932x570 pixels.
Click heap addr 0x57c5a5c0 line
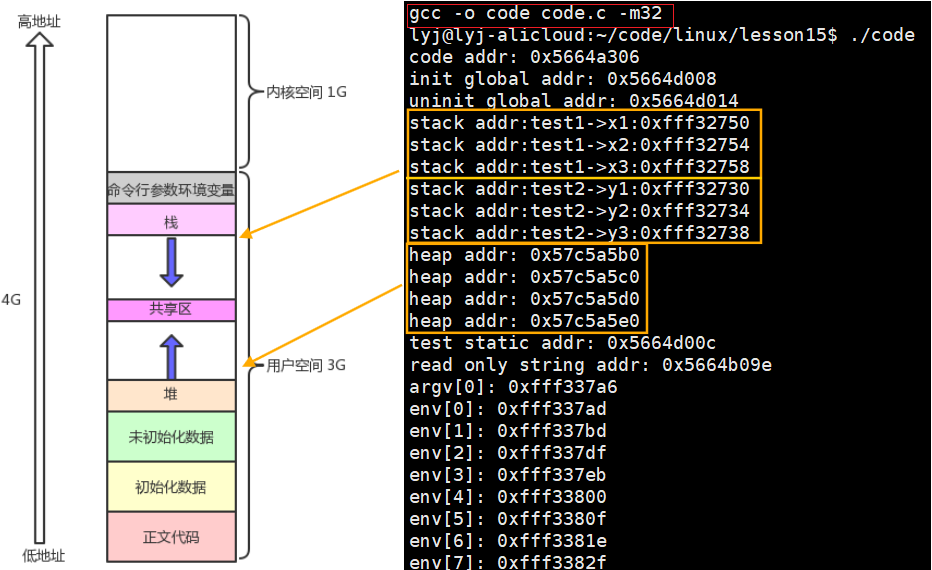(524, 277)
